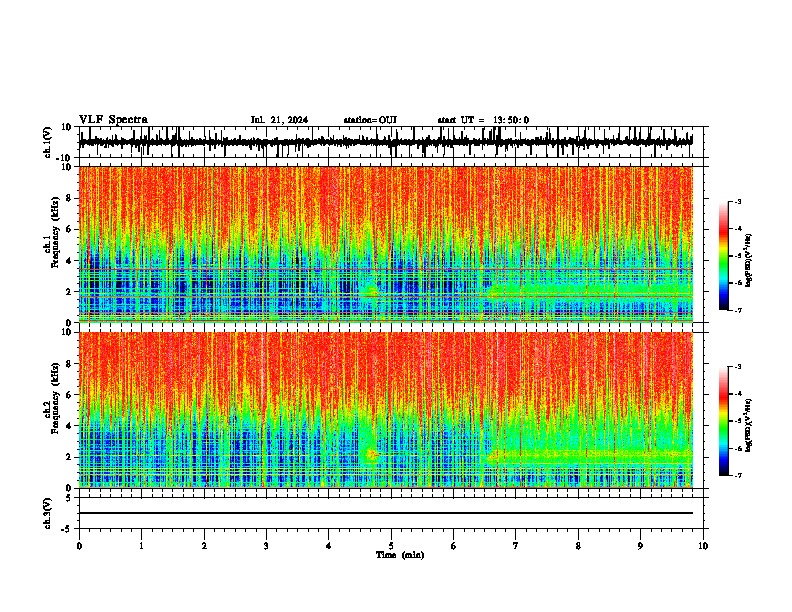Click time axis tick label "6"

[454, 546]
